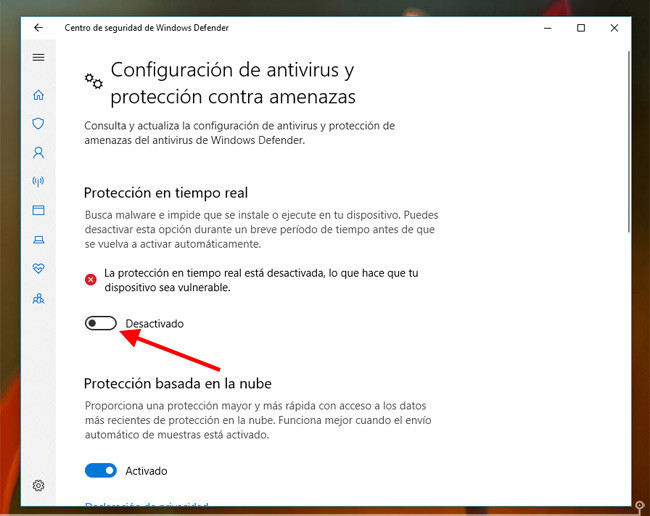
Task: Open the settings gear in sidebar
Action: tap(38, 485)
